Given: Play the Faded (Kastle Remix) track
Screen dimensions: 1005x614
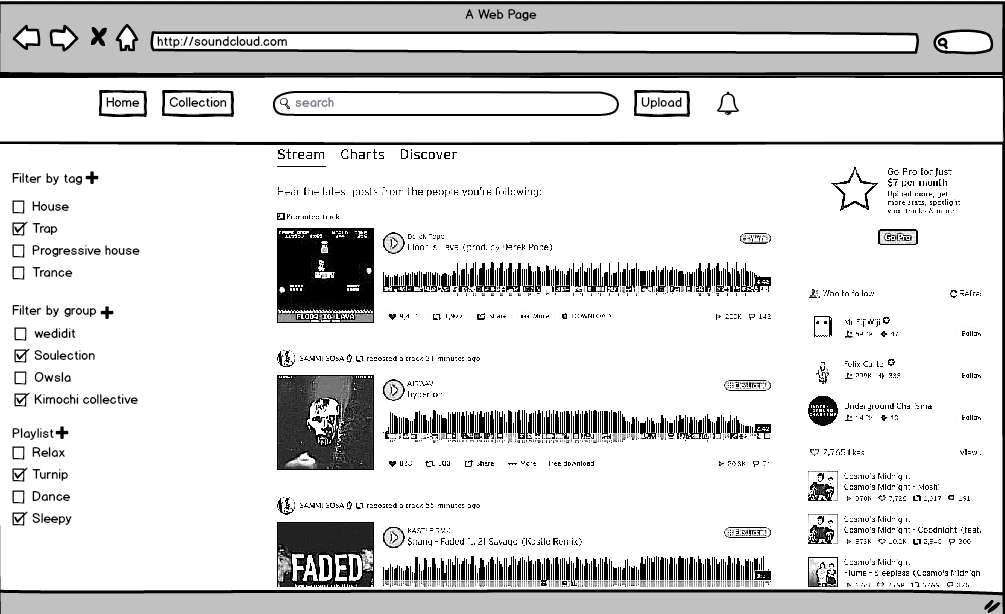Looking at the screenshot, I should point(392,537).
